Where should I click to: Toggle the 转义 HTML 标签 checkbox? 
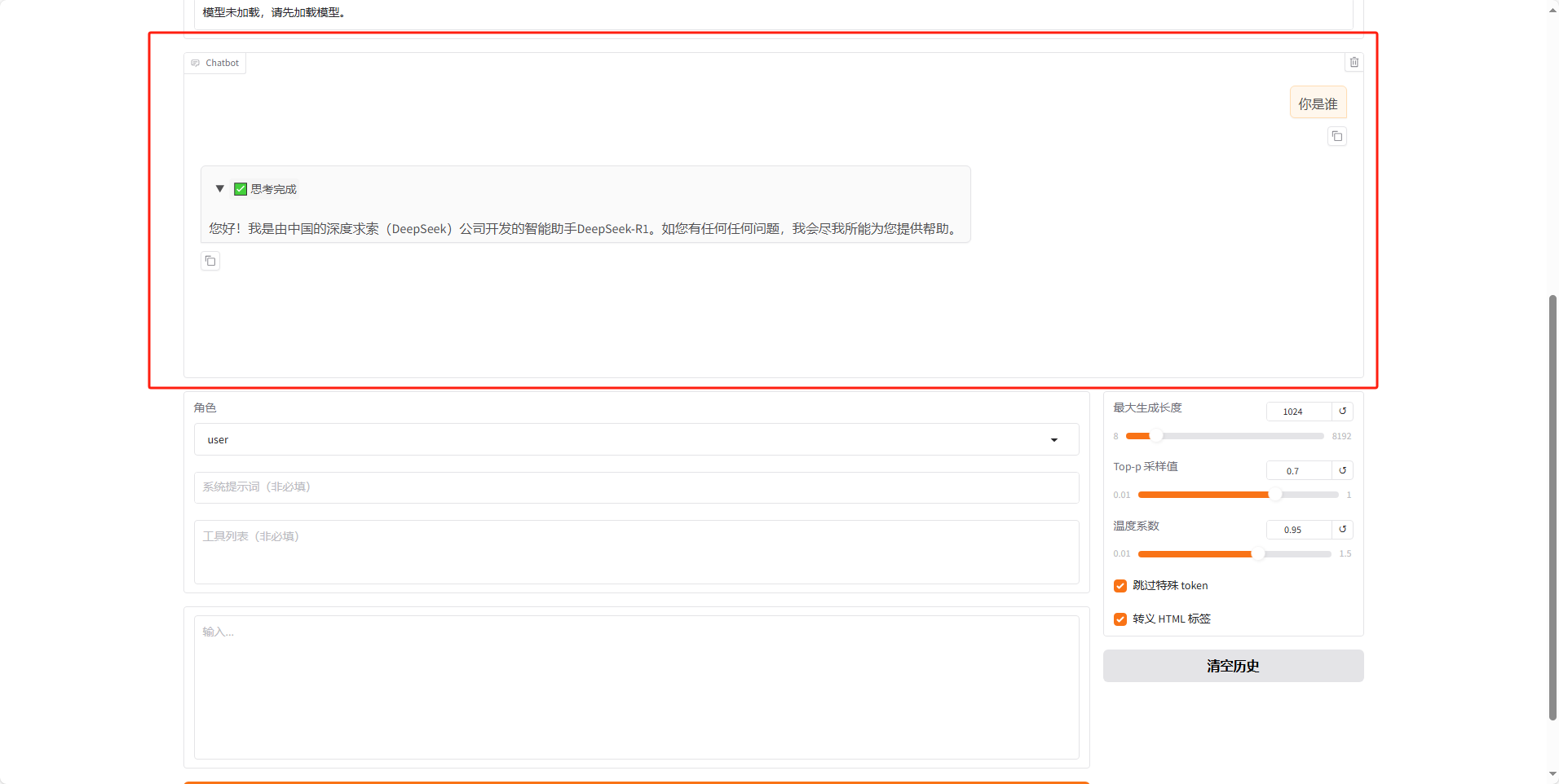pyautogui.click(x=1120, y=619)
